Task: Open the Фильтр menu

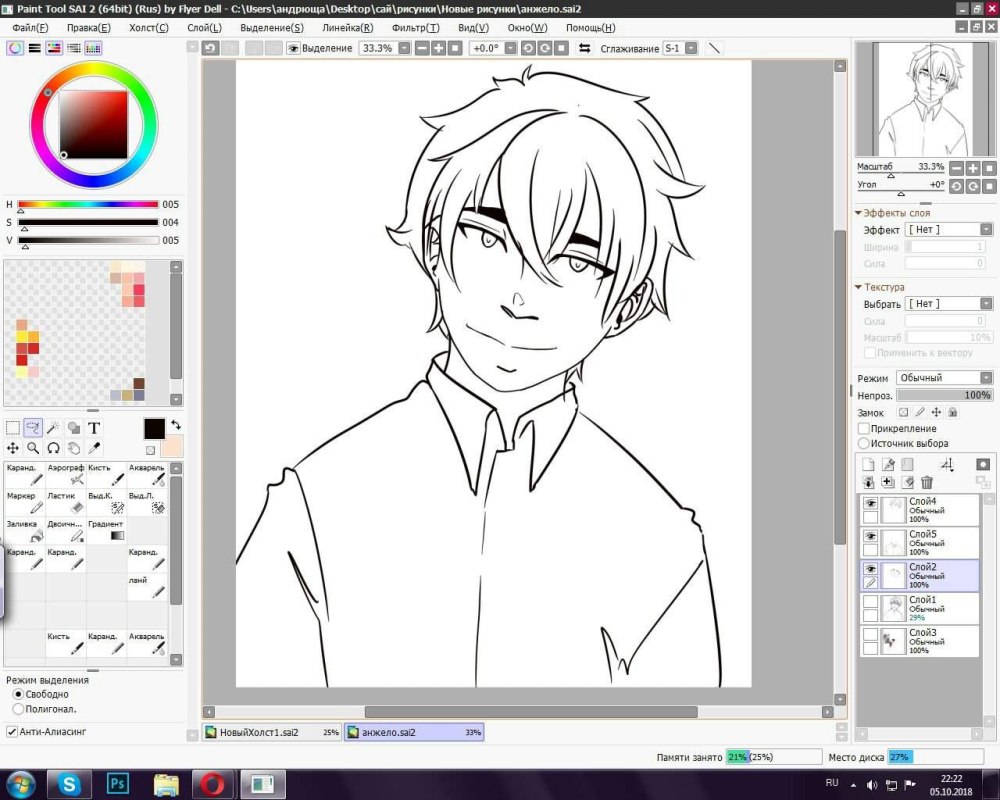Action: click(415, 28)
